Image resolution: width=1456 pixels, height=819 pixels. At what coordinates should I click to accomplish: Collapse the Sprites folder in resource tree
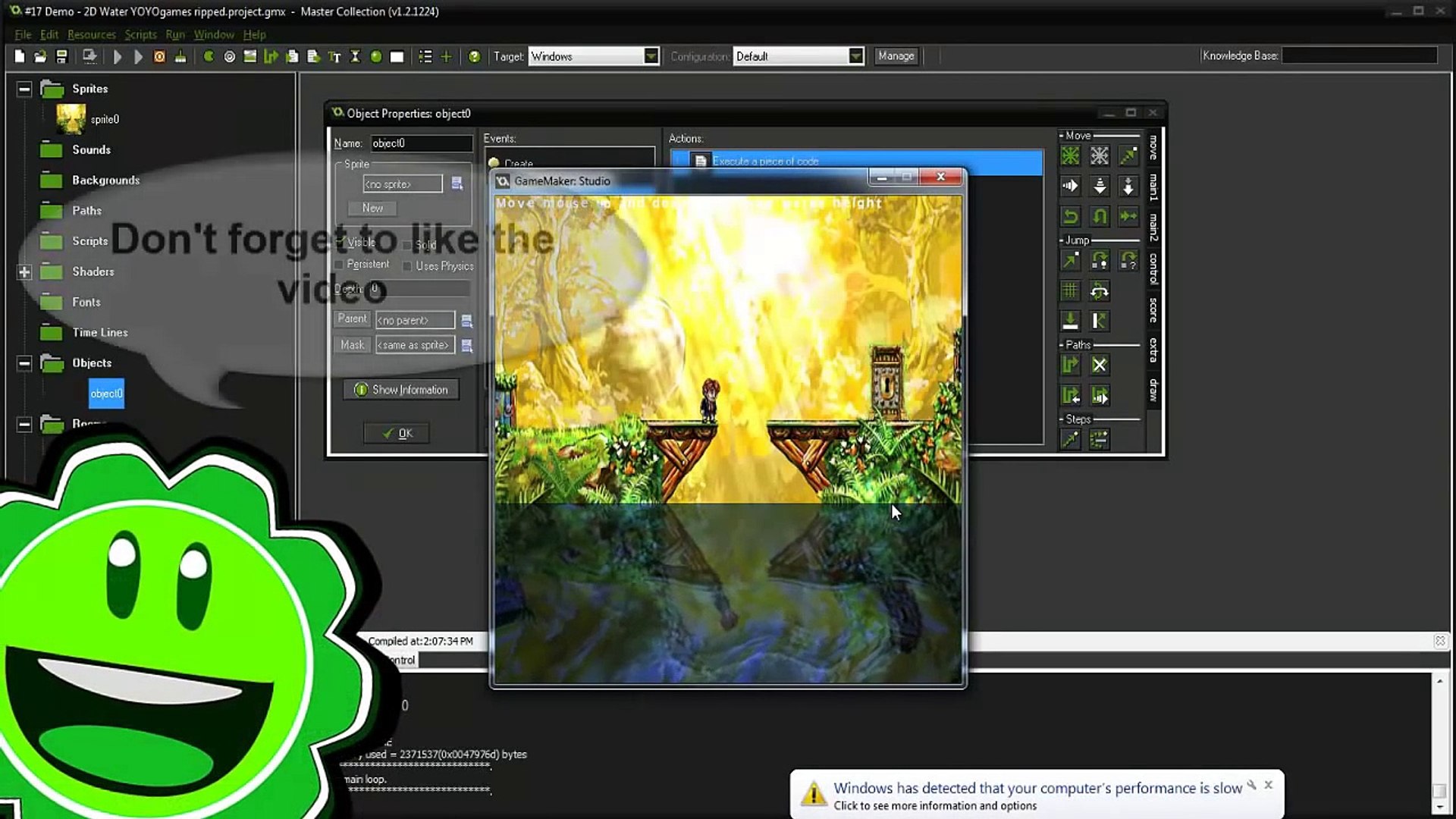[x=24, y=89]
